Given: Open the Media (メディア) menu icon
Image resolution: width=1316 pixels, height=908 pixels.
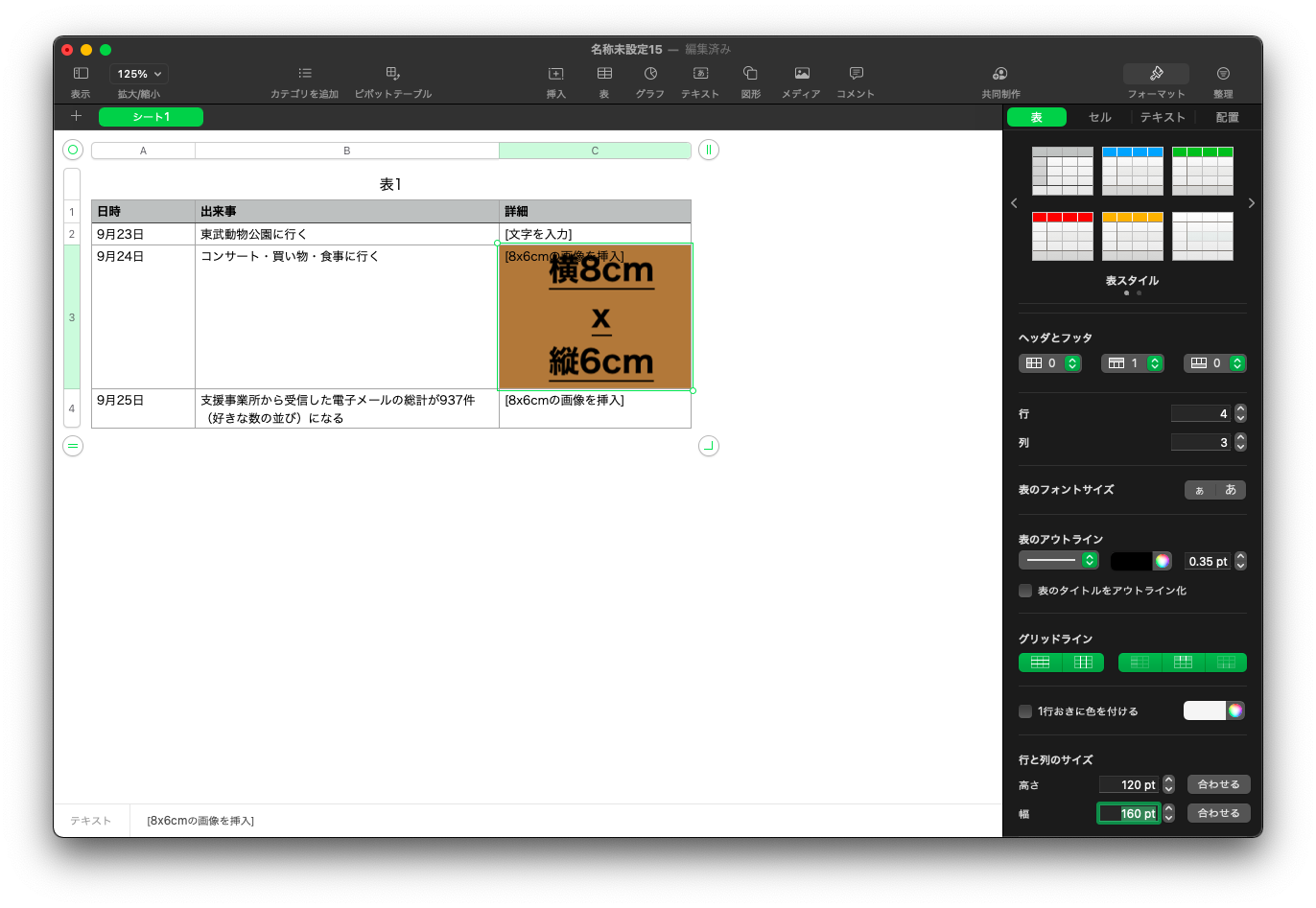Looking at the screenshot, I should [802, 74].
